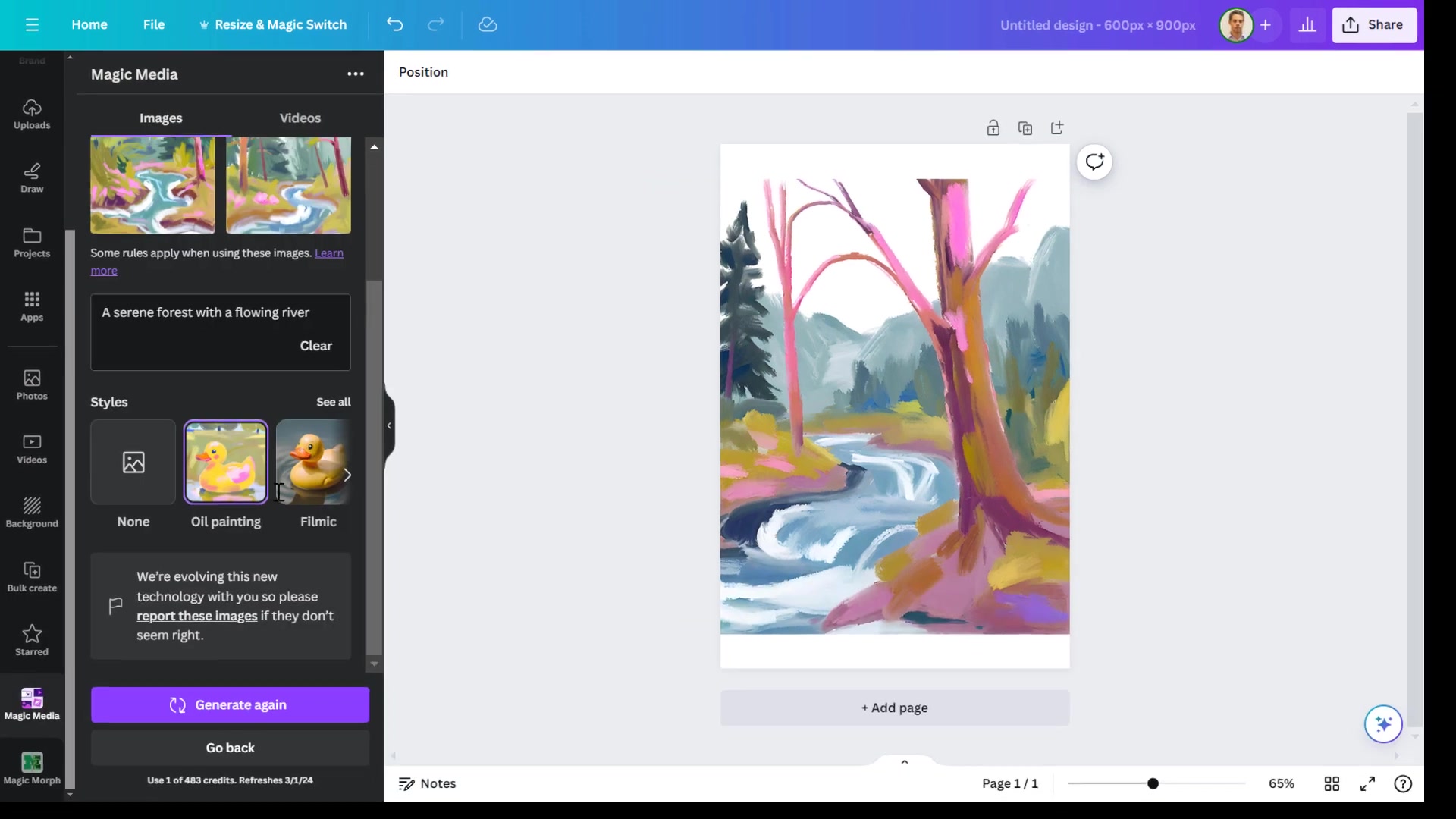Switch to the Videos tab

[300, 118]
